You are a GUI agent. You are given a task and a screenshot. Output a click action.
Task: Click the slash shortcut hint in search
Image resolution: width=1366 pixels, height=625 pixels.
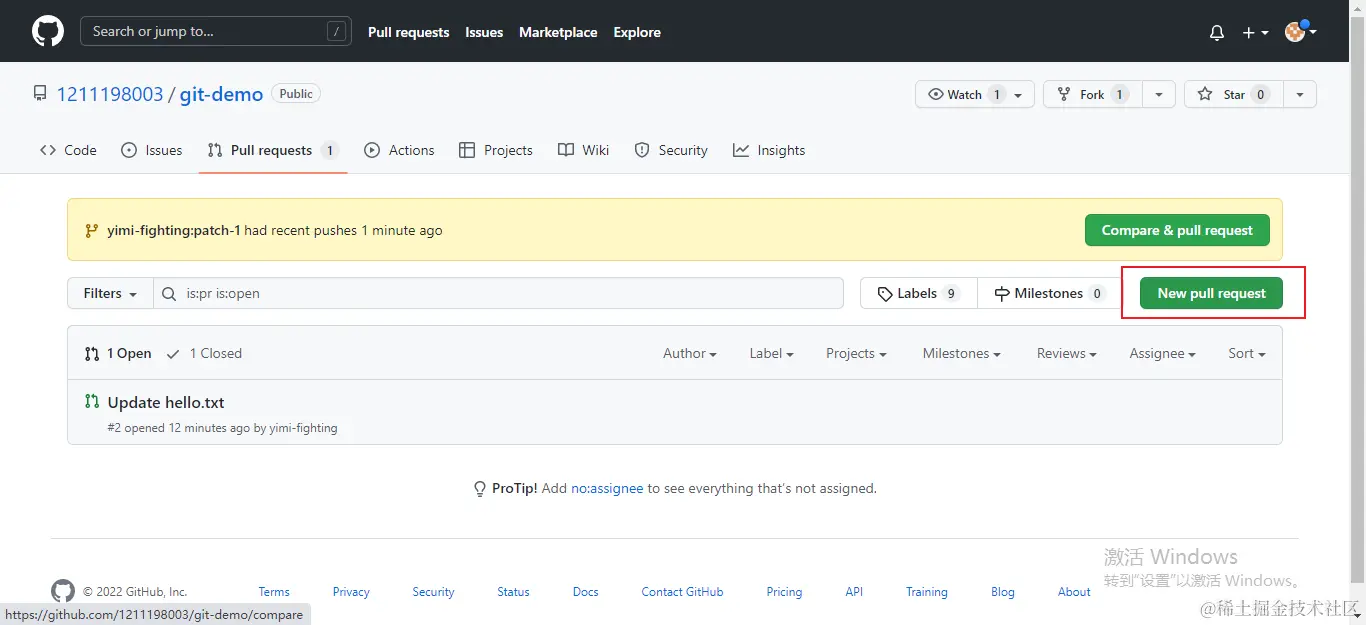click(x=337, y=32)
